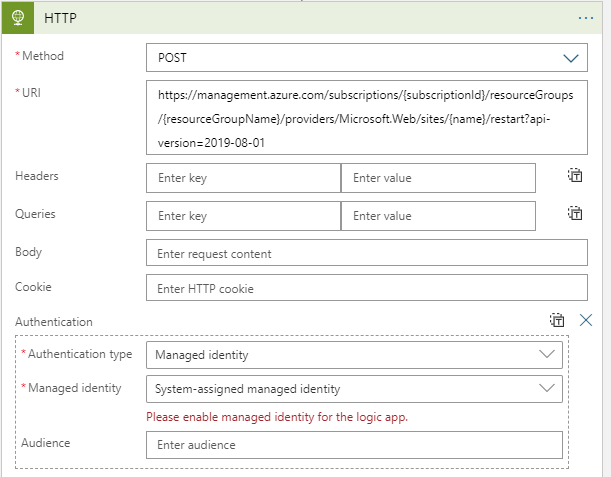This screenshot has height=477, width=611.
Task: Click the Authentication section label
Action: 54,322
